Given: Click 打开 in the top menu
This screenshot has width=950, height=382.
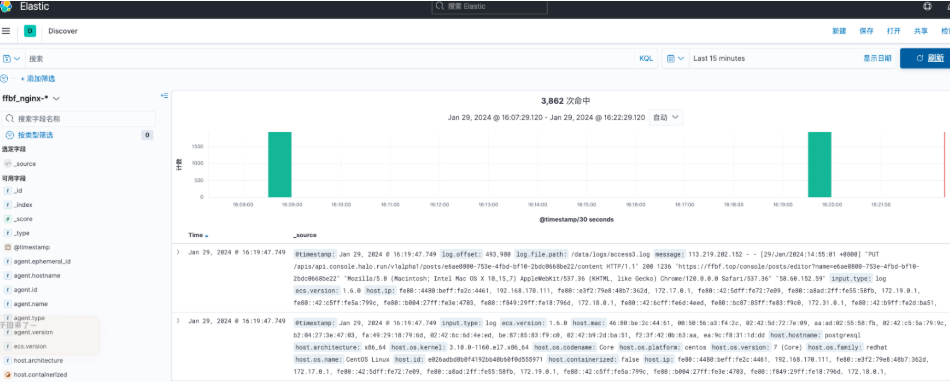Looking at the screenshot, I should pos(894,31).
